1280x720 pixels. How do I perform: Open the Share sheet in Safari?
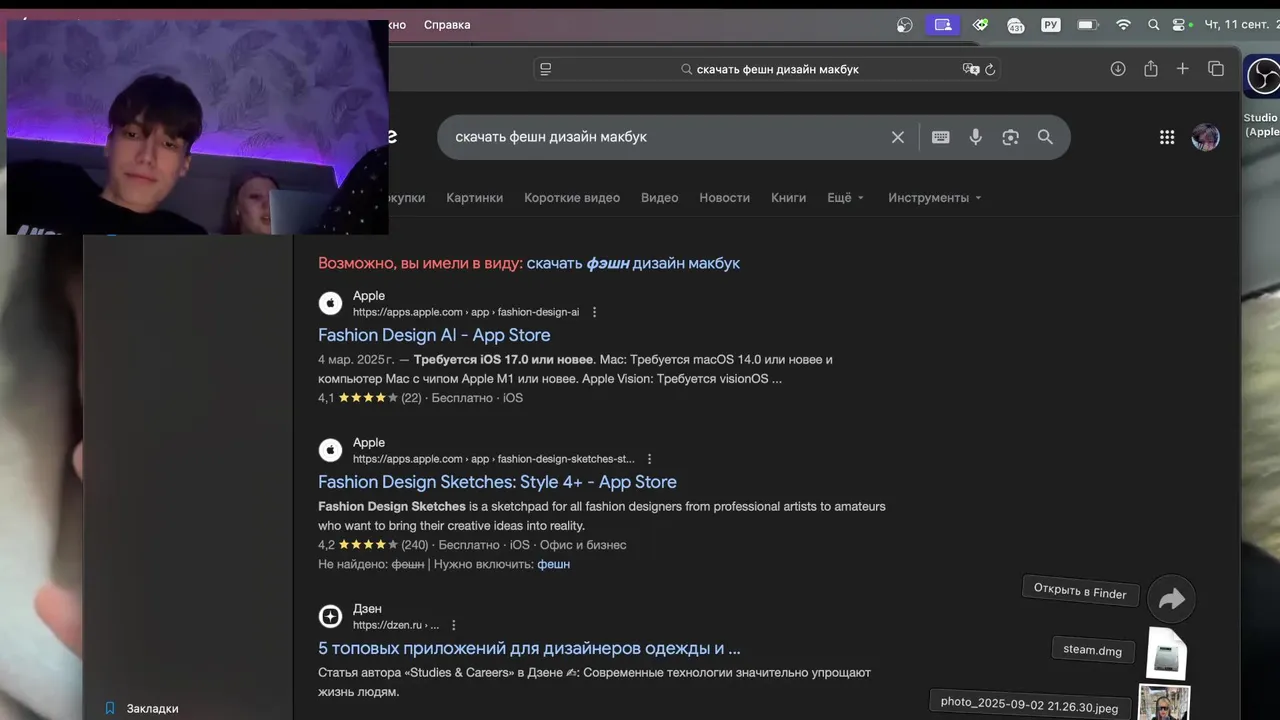click(x=1151, y=68)
